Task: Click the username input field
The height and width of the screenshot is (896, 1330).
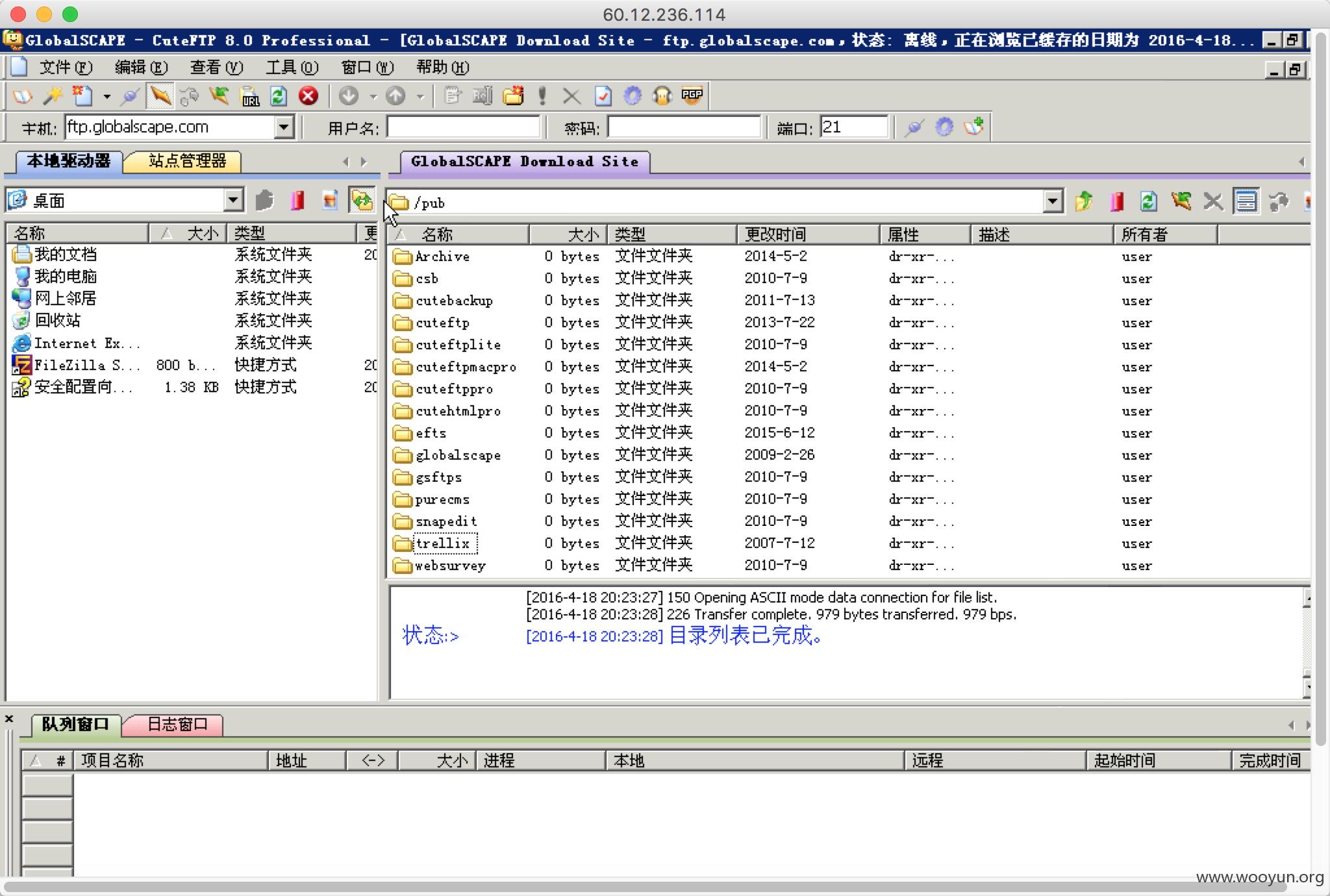Action: pyautogui.click(x=464, y=127)
